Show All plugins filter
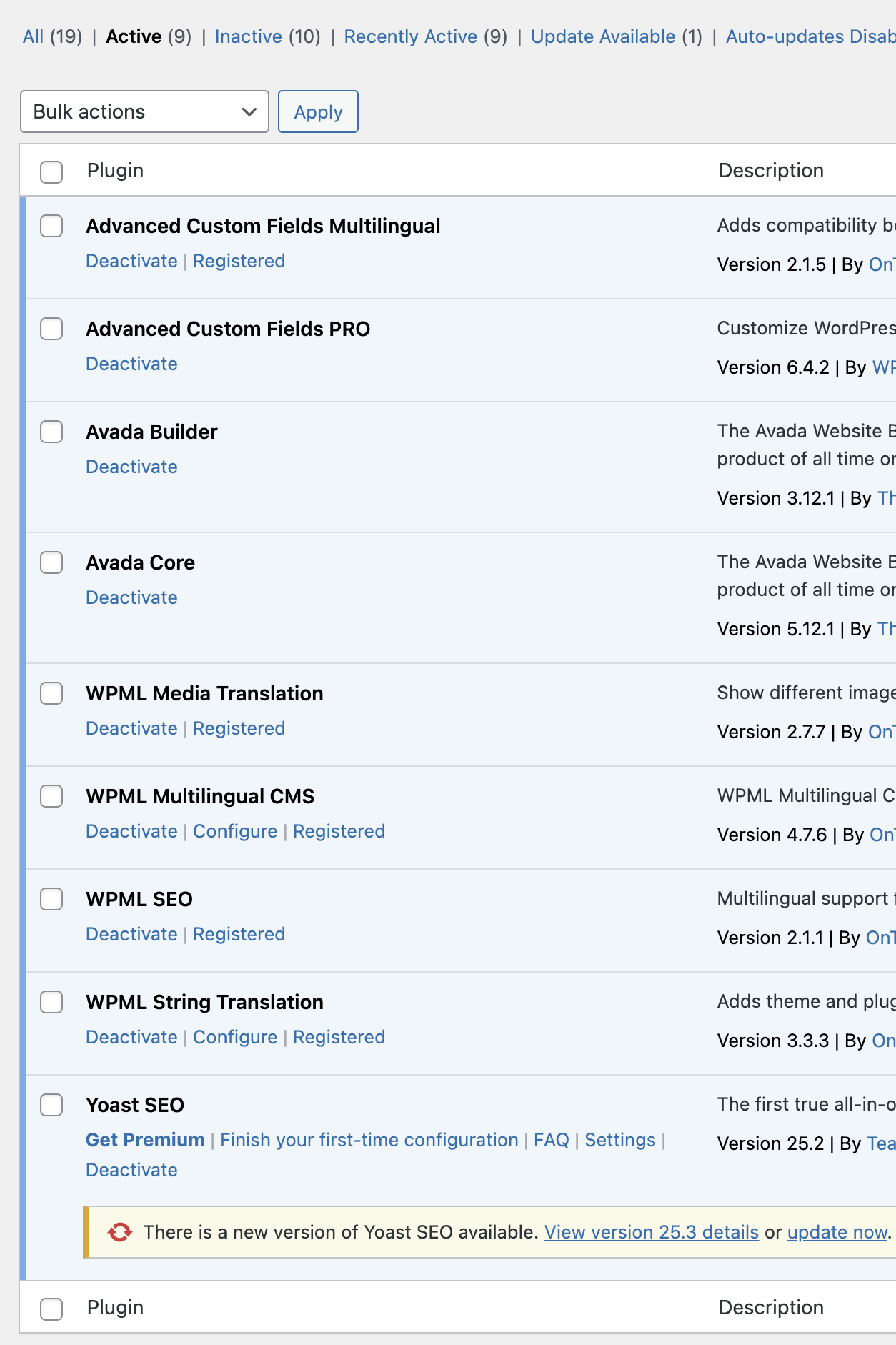 click(33, 36)
